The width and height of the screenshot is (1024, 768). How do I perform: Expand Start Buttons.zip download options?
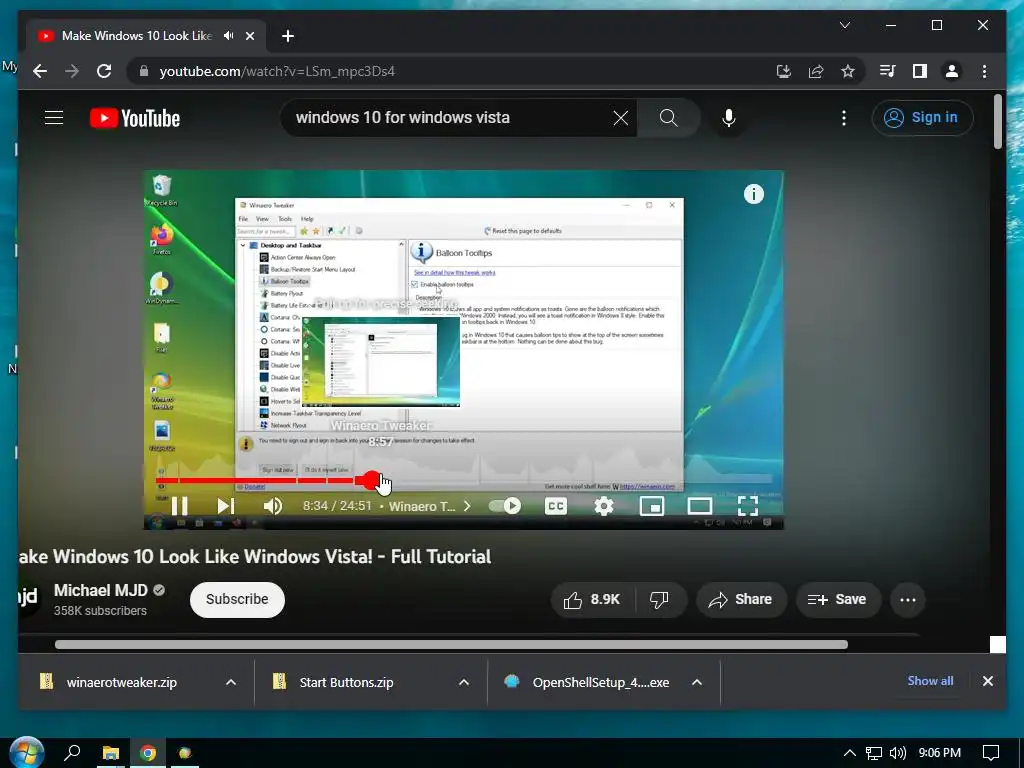click(x=464, y=682)
